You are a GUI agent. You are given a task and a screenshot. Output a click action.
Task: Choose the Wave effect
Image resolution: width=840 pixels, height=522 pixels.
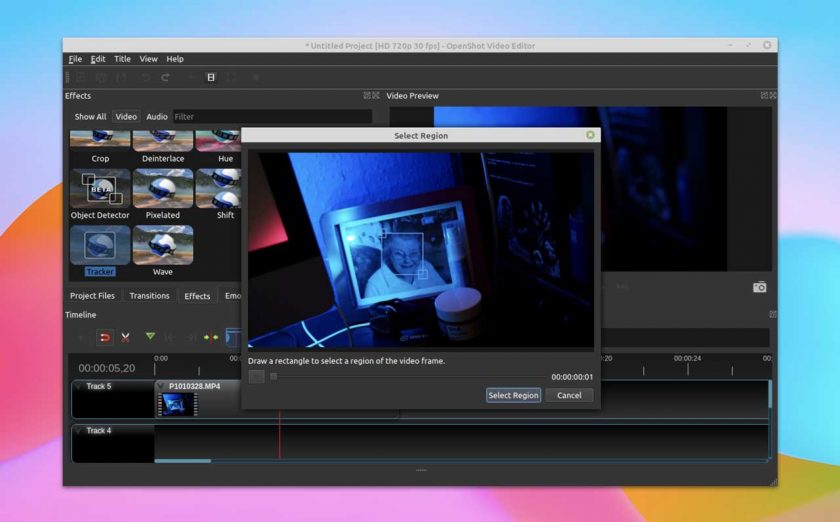(163, 245)
